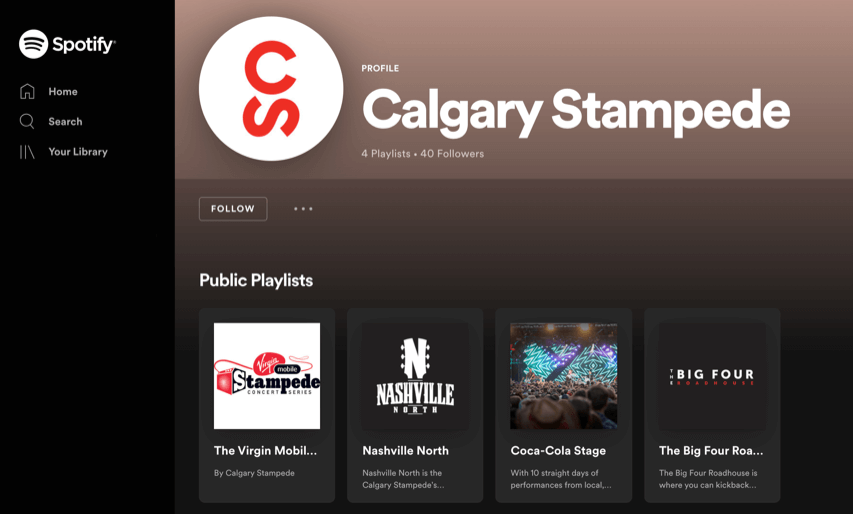Open the Coca-Cola Stage concert photo
The image size is (853, 514).
pos(564,376)
